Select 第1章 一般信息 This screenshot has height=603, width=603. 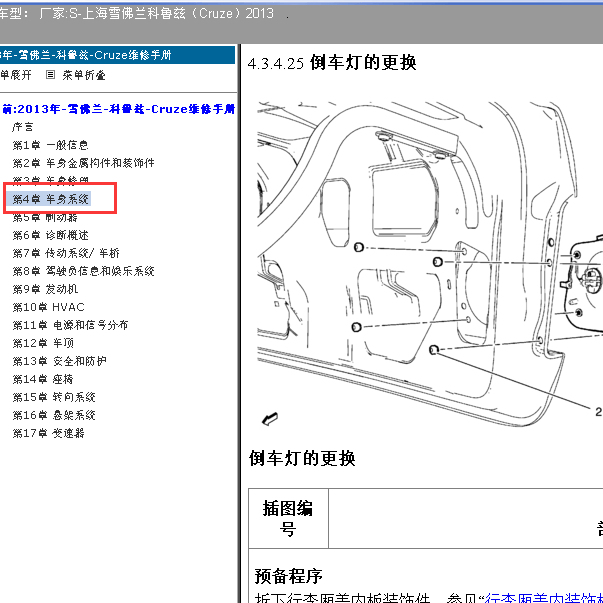56,145
